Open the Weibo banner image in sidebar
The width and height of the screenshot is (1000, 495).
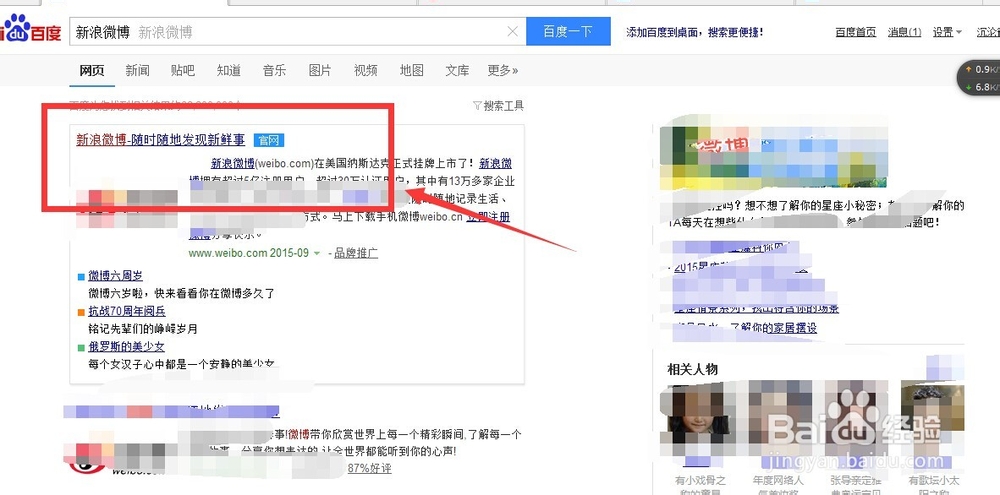pos(774,156)
